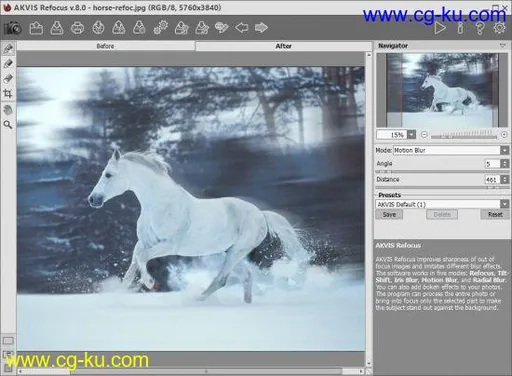The width and height of the screenshot is (512, 376).
Task: Click the horizontal scrollbar right arrow
Action: point(361,371)
